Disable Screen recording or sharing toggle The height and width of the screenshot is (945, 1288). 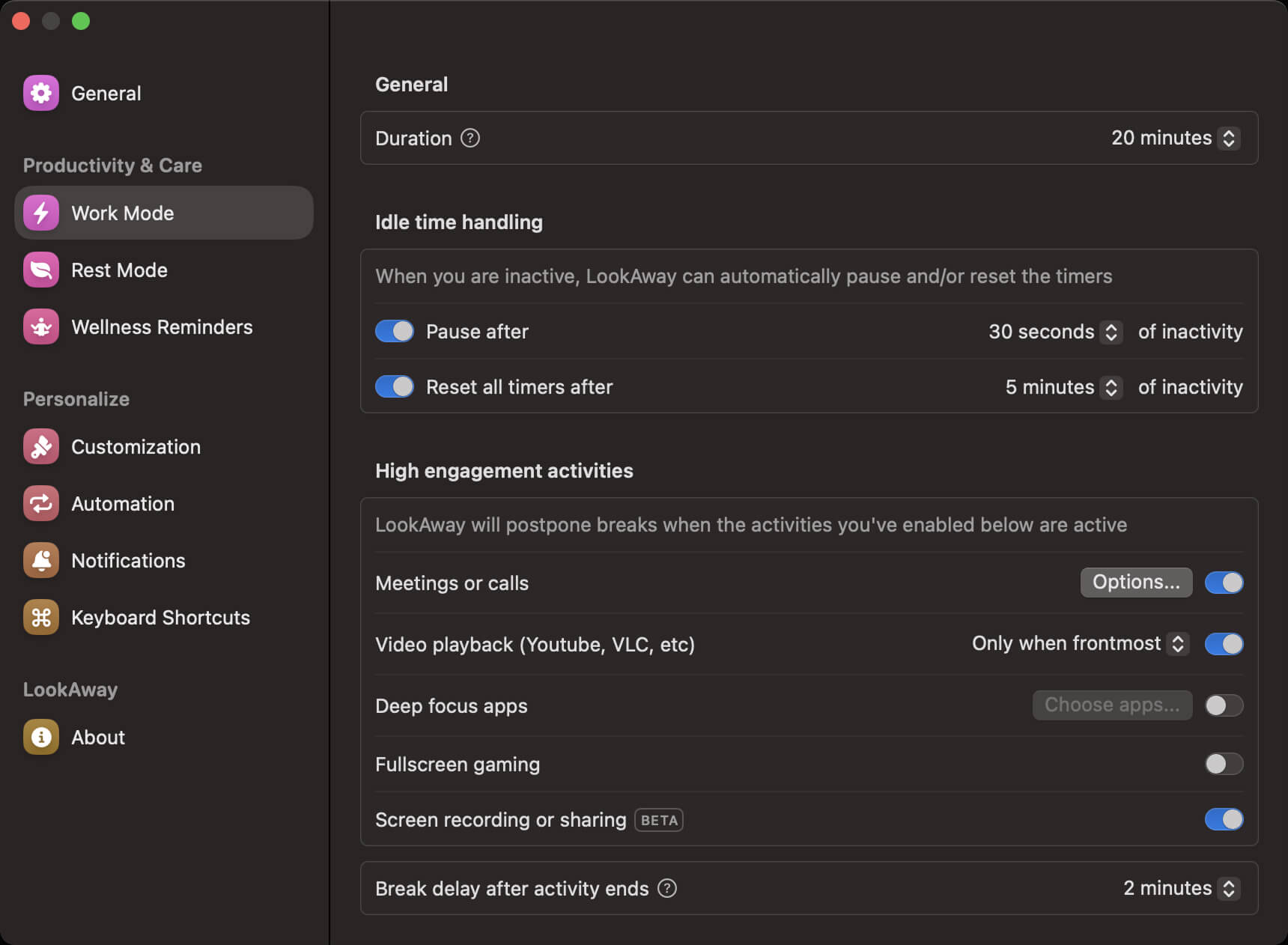click(1224, 819)
